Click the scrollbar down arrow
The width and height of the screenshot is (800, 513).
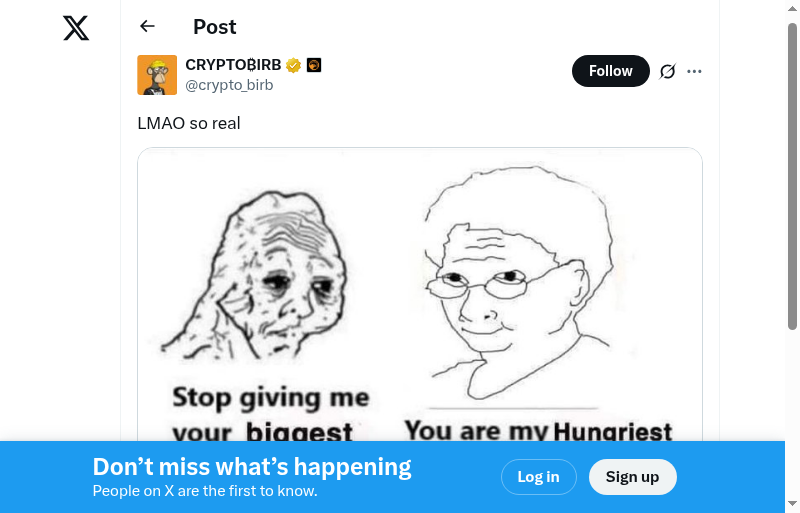[x=792, y=504]
